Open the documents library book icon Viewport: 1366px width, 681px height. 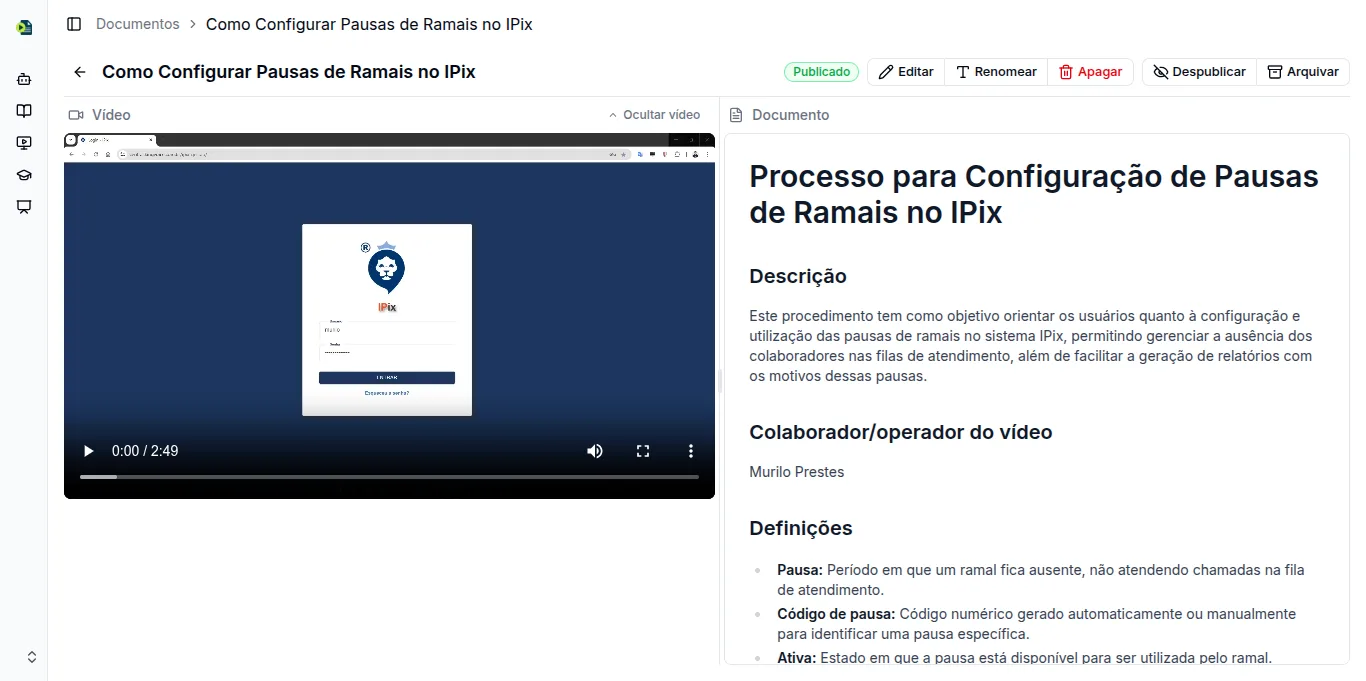coord(23,110)
